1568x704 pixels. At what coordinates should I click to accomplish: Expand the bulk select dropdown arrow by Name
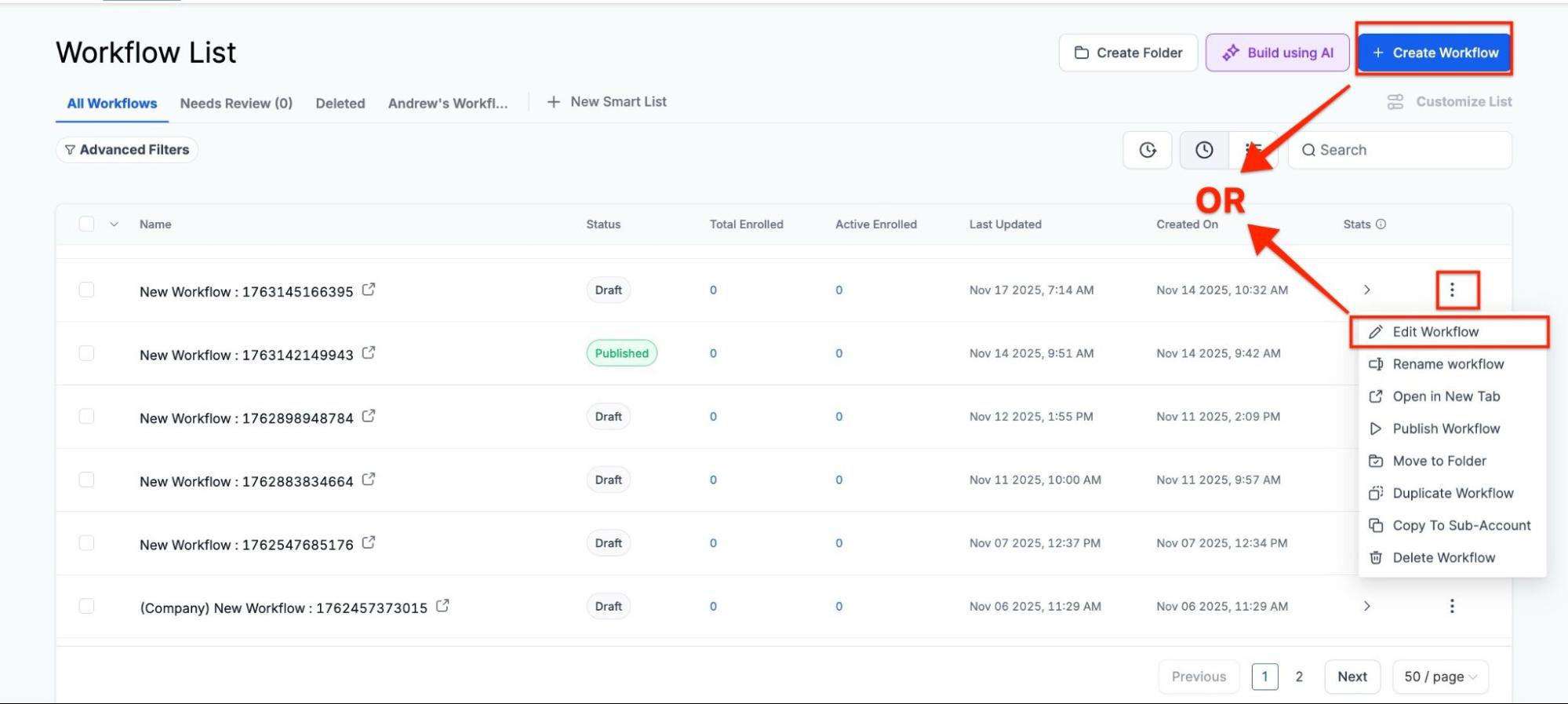pyautogui.click(x=115, y=224)
